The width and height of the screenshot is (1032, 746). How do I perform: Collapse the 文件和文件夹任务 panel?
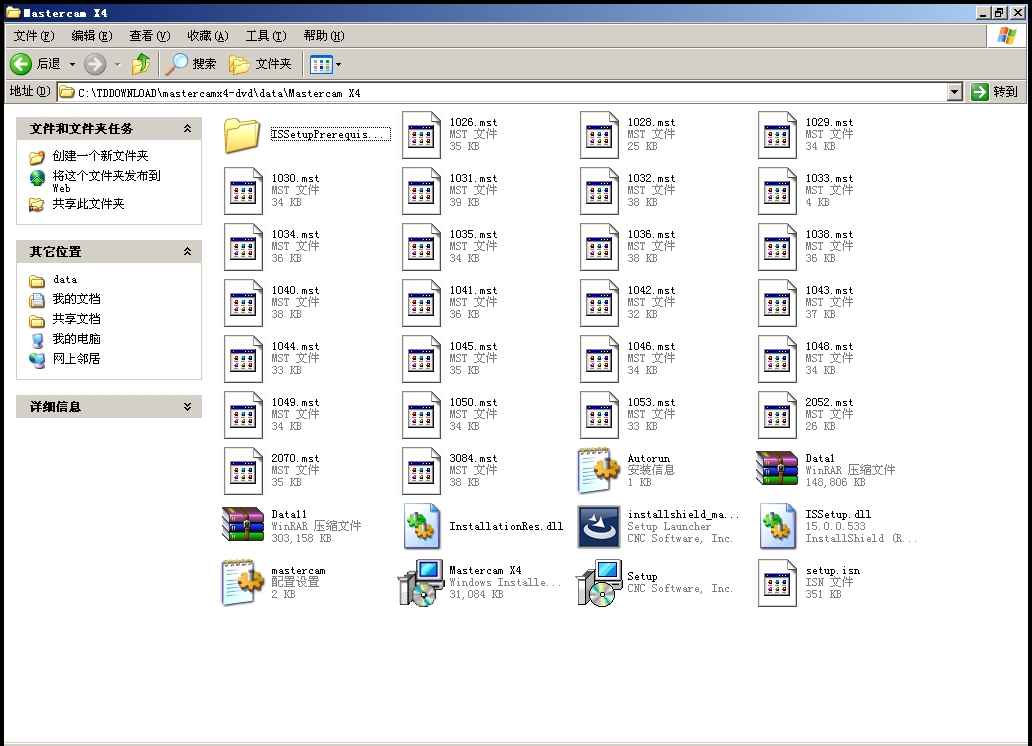pyautogui.click(x=188, y=128)
